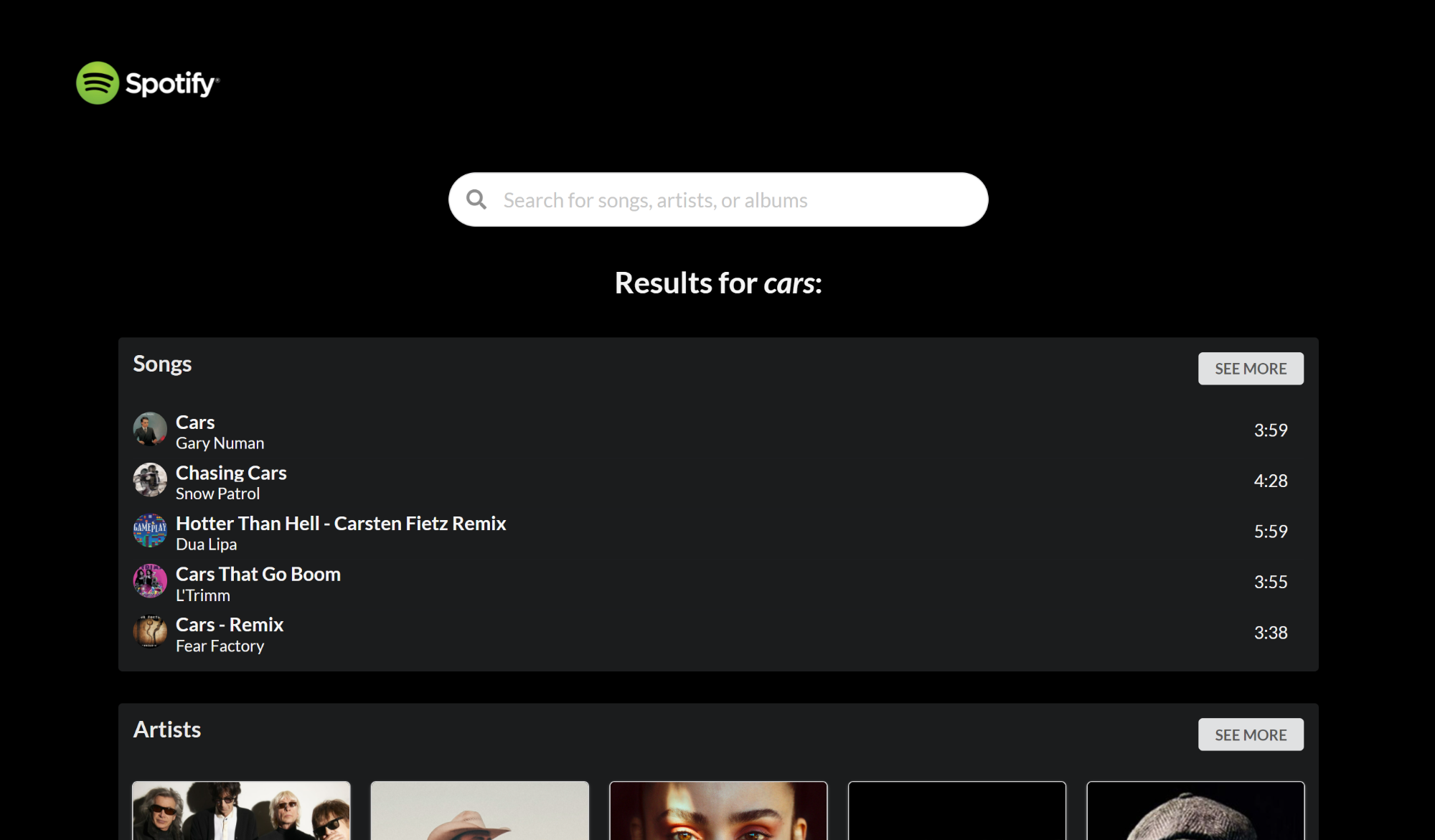Click the Cars by Gary Numan song row
Viewport: 1435px width, 840px height.
click(x=717, y=430)
